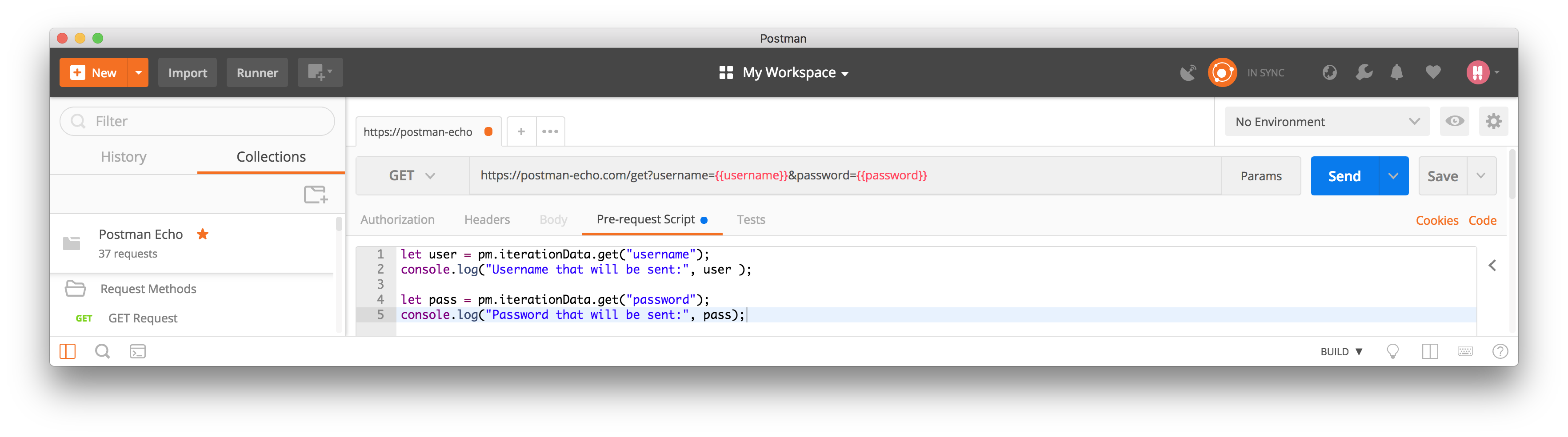Switch to the Tests tab
1568x437 pixels.
pos(751,219)
